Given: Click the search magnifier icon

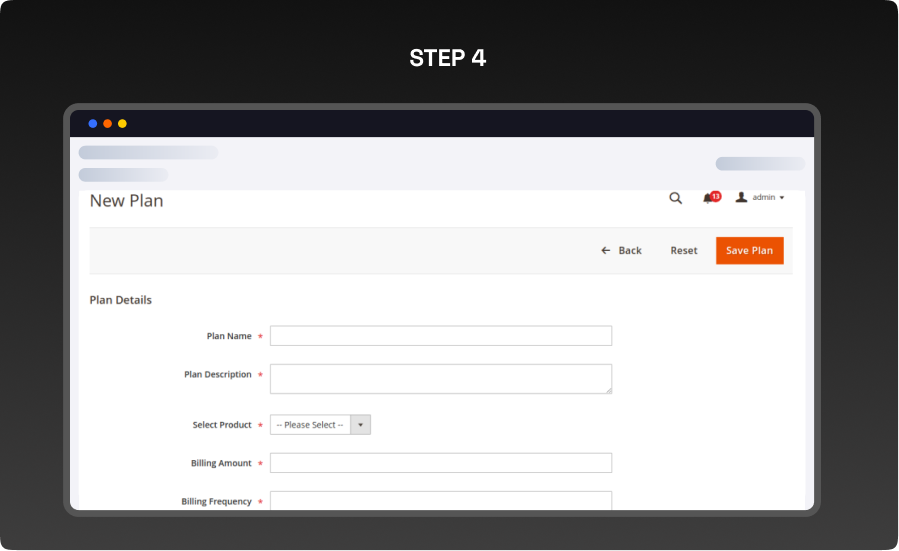Looking at the screenshot, I should 675,198.
